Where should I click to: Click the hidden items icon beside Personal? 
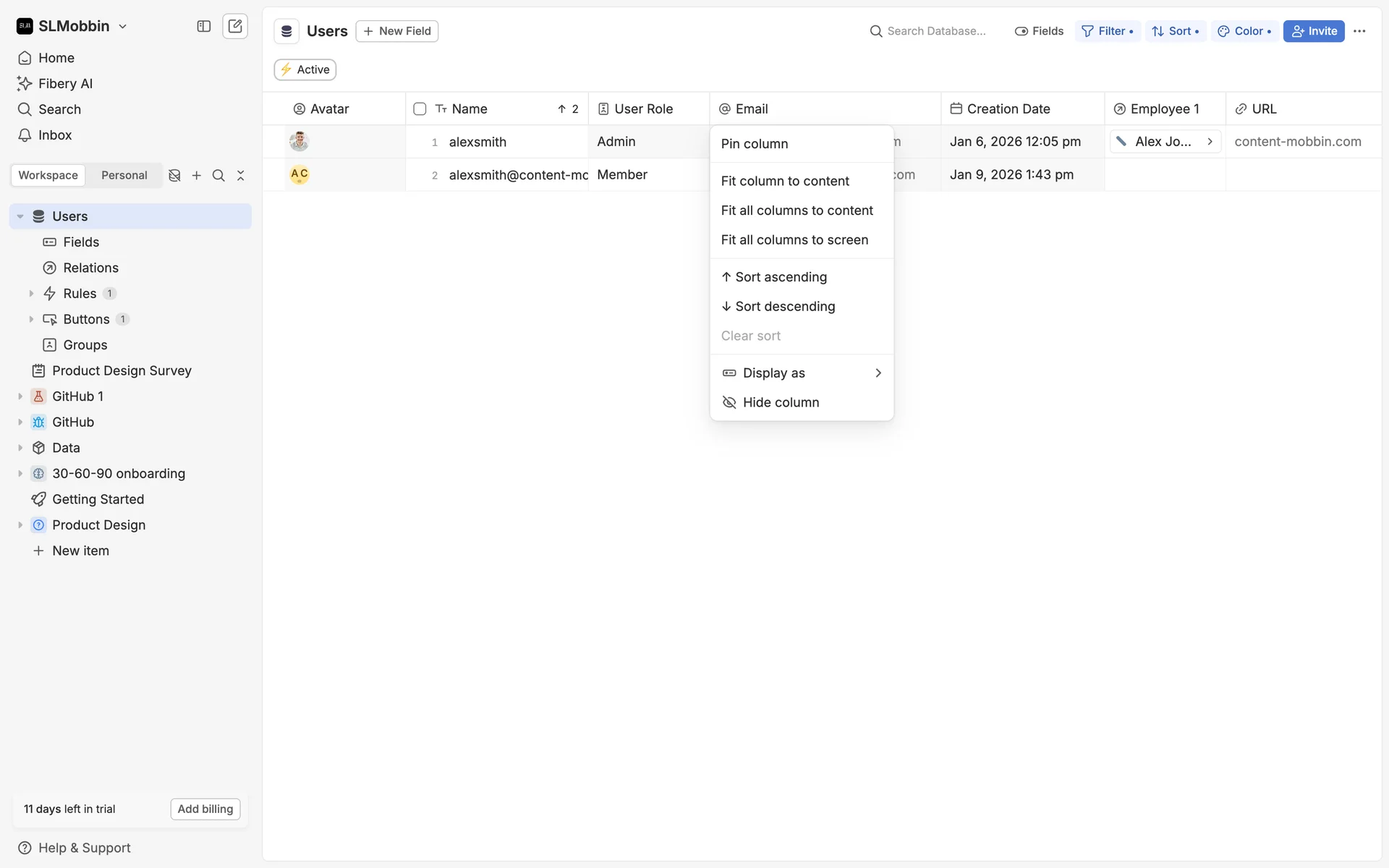(x=174, y=176)
